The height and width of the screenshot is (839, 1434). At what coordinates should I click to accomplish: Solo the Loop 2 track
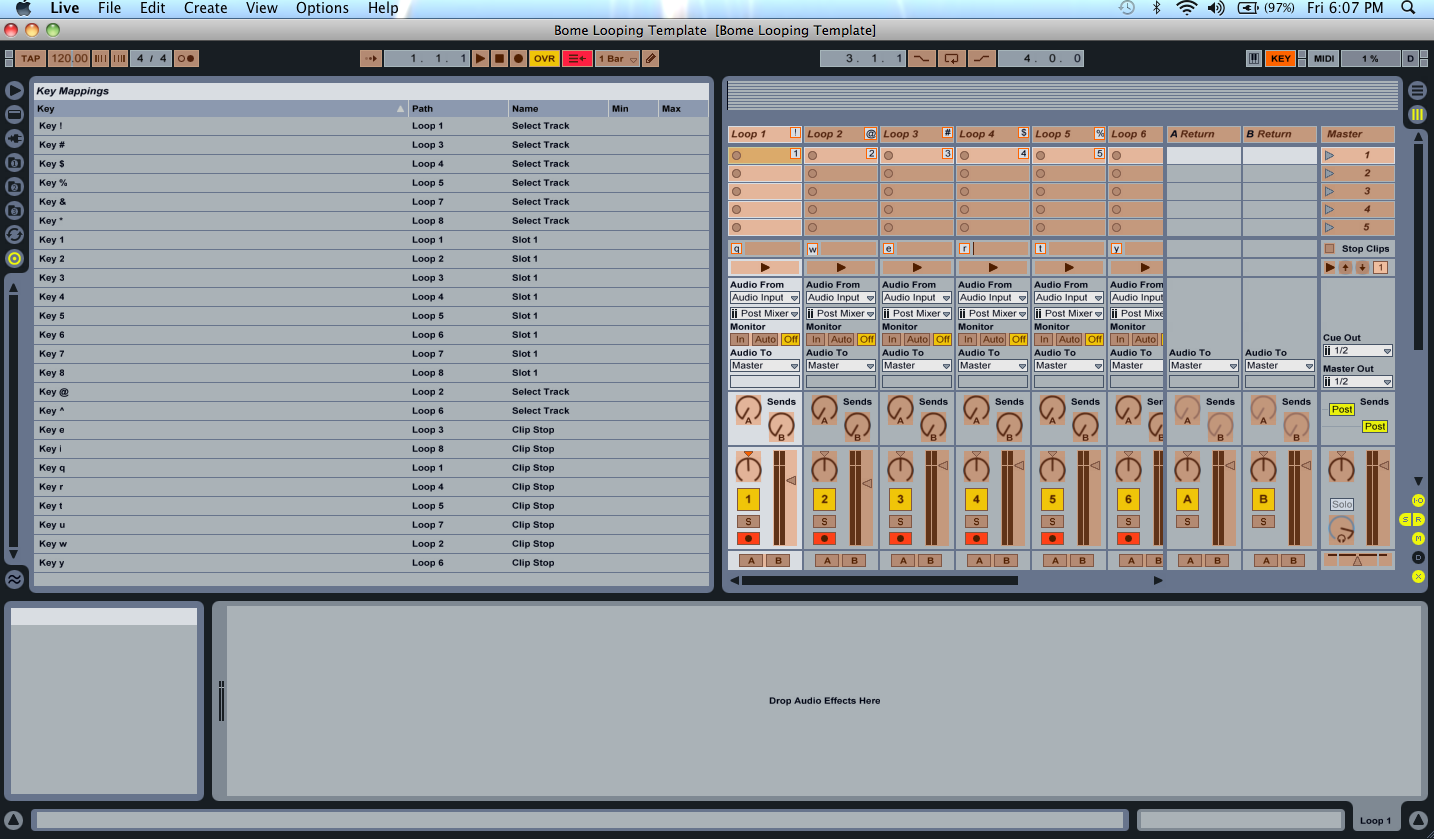[x=824, y=522]
